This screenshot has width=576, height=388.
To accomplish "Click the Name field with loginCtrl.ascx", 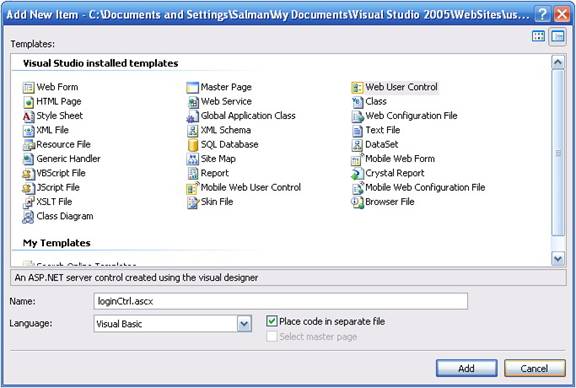I will pos(281,301).
